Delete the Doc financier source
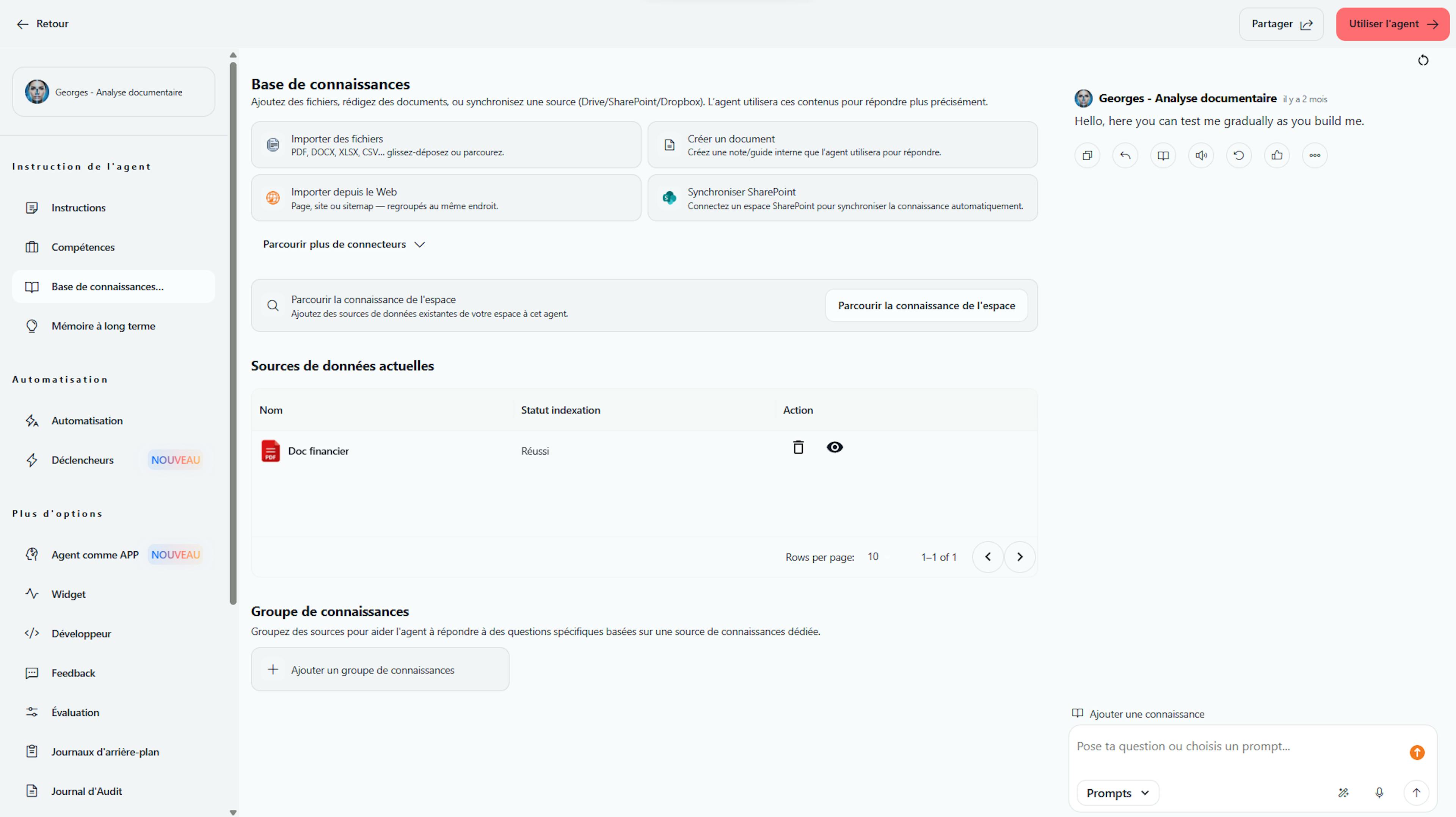Viewport: 1456px width, 817px height. [x=797, y=448]
